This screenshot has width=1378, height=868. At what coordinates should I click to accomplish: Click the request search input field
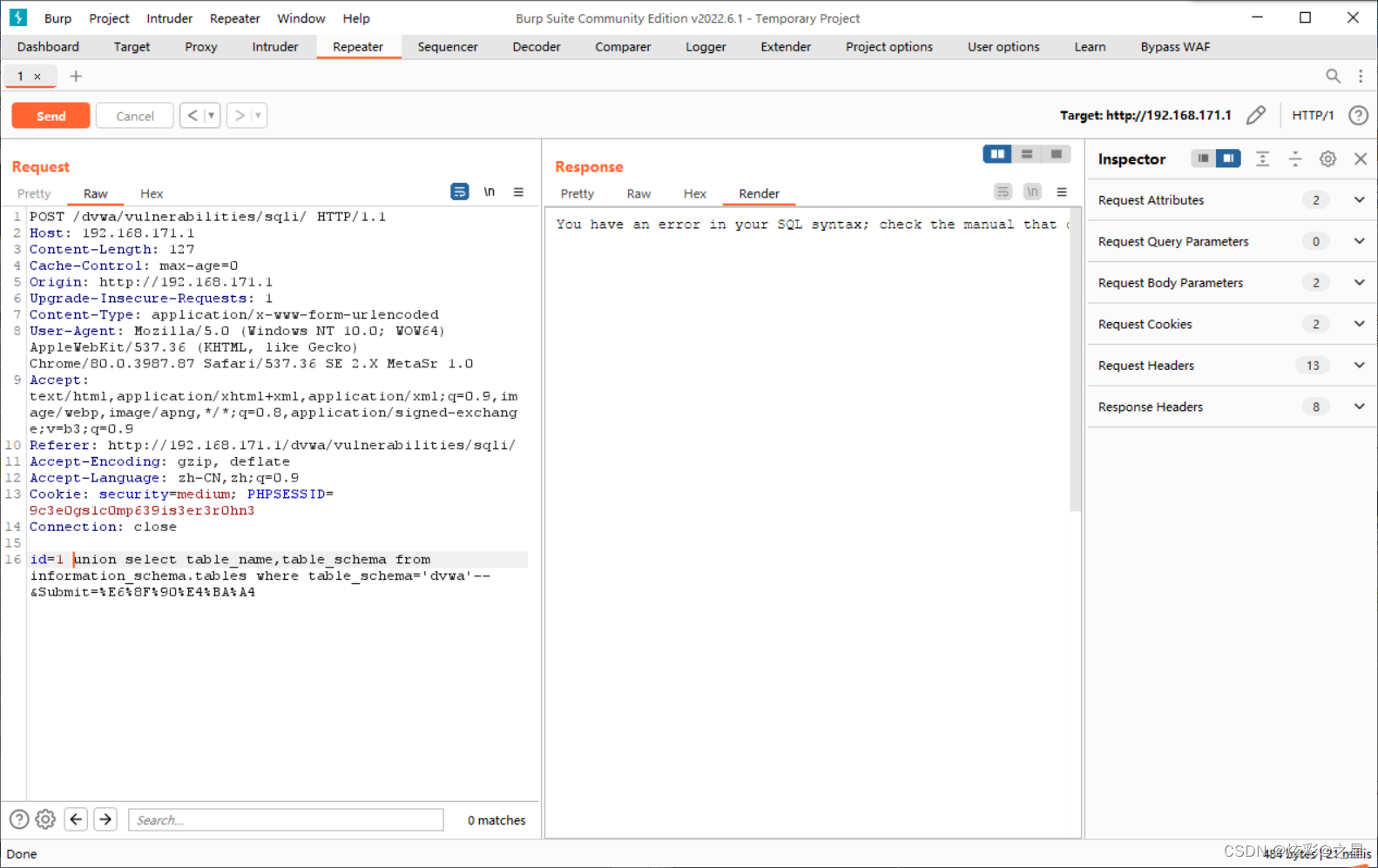[x=286, y=819]
